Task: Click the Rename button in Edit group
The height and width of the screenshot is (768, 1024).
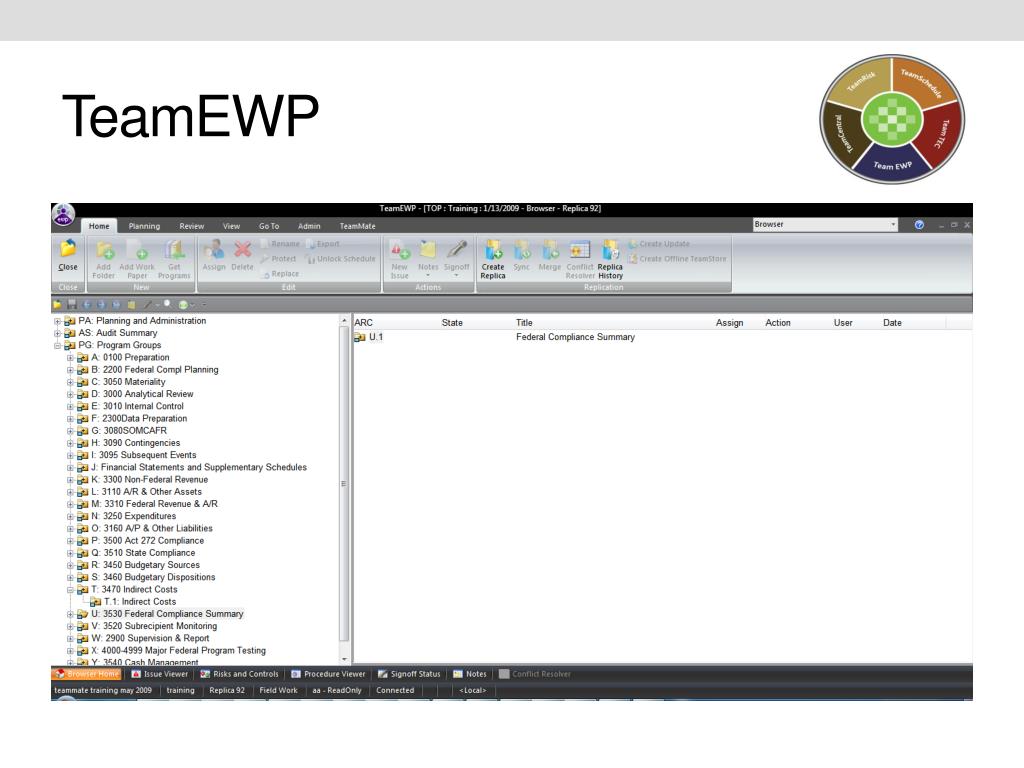Action: click(x=281, y=244)
